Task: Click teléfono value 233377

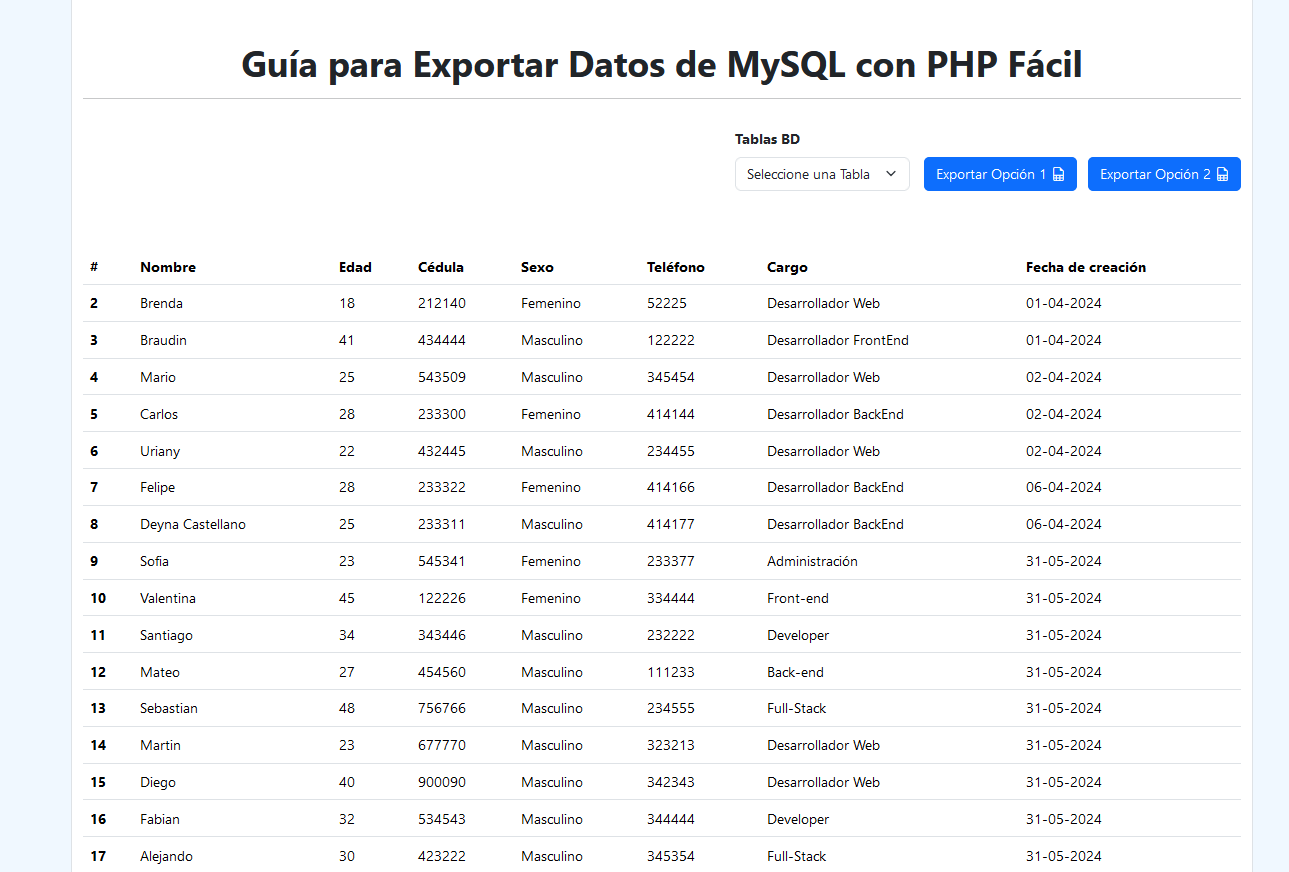Action: point(671,561)
